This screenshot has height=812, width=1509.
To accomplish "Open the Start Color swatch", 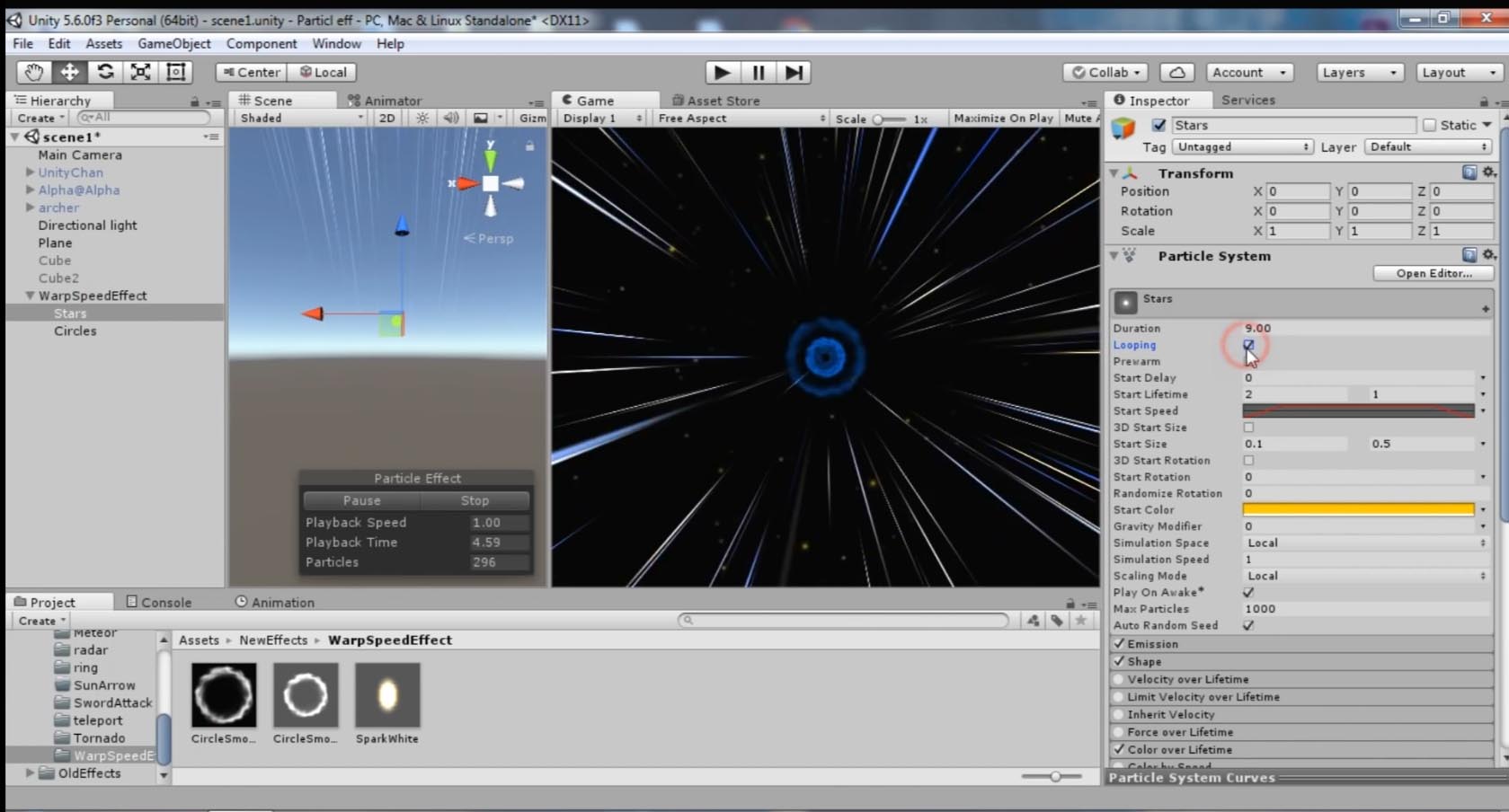I will [x=1358, y=510].
